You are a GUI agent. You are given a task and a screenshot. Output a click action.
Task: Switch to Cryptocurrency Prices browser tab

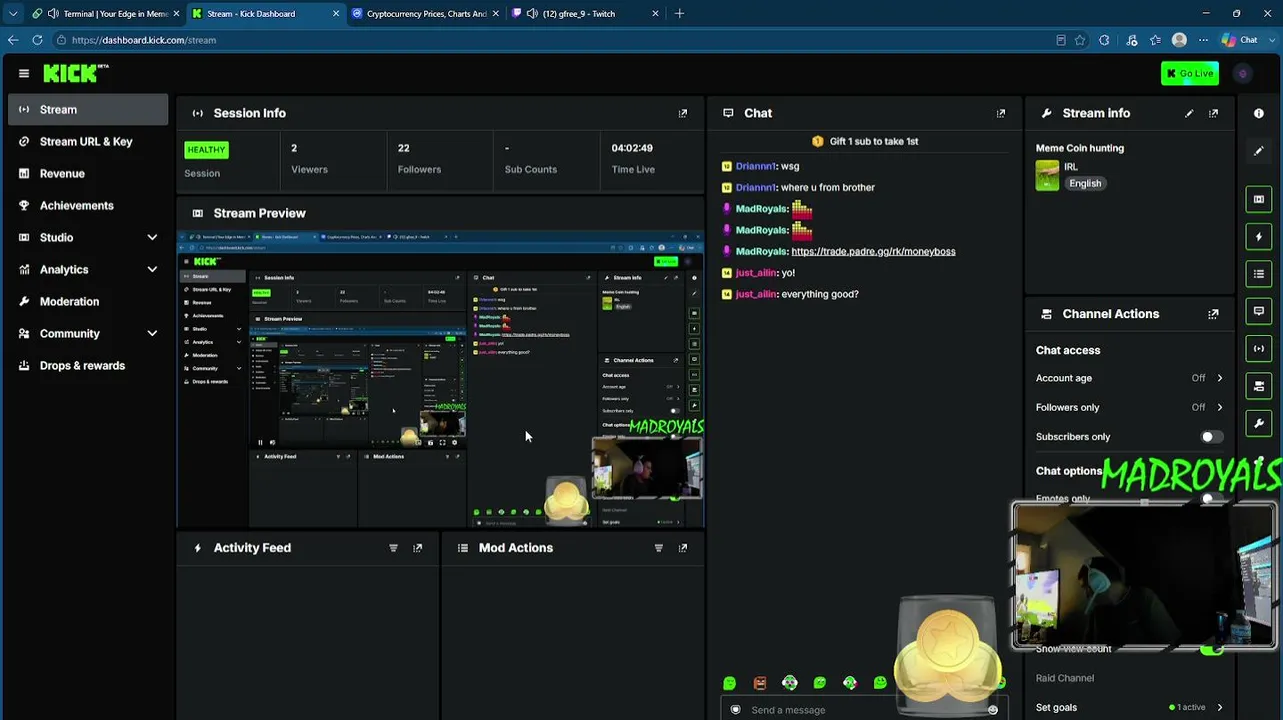point(425,14)
